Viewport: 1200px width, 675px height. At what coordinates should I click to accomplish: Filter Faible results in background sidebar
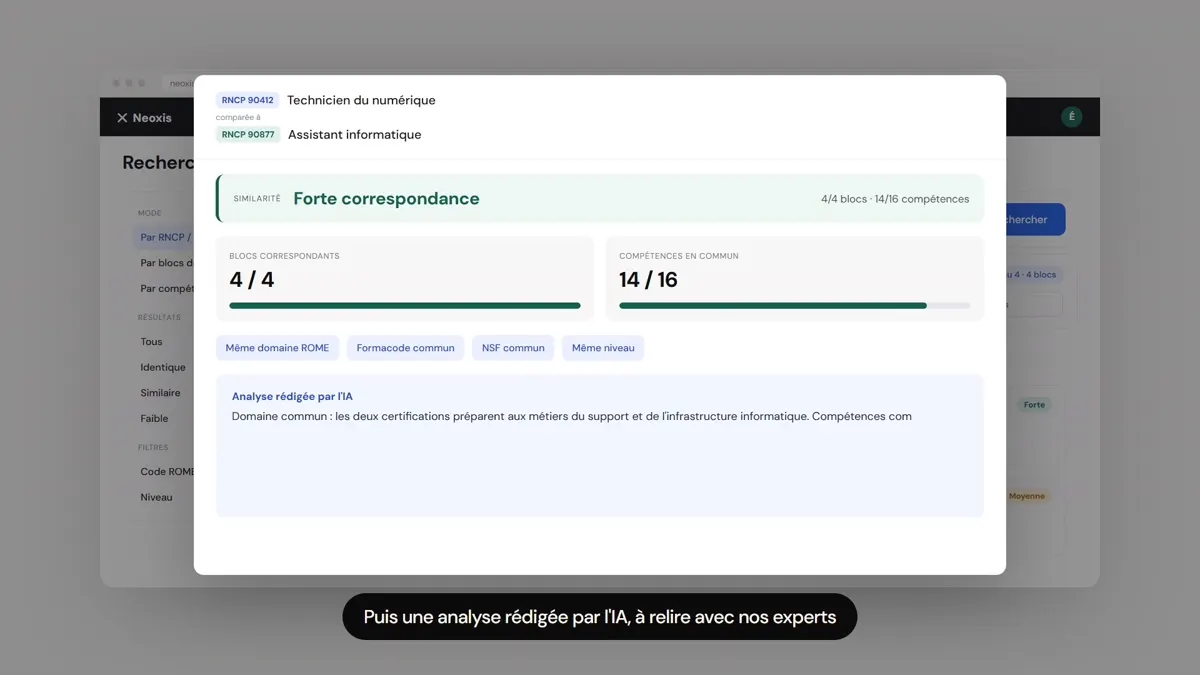(x=154, y=419)
